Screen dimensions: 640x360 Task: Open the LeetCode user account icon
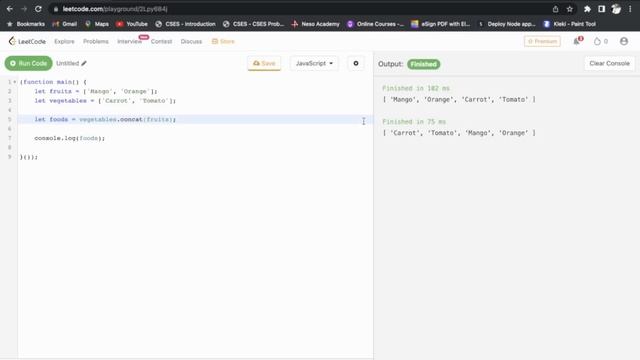pos(624,41)
